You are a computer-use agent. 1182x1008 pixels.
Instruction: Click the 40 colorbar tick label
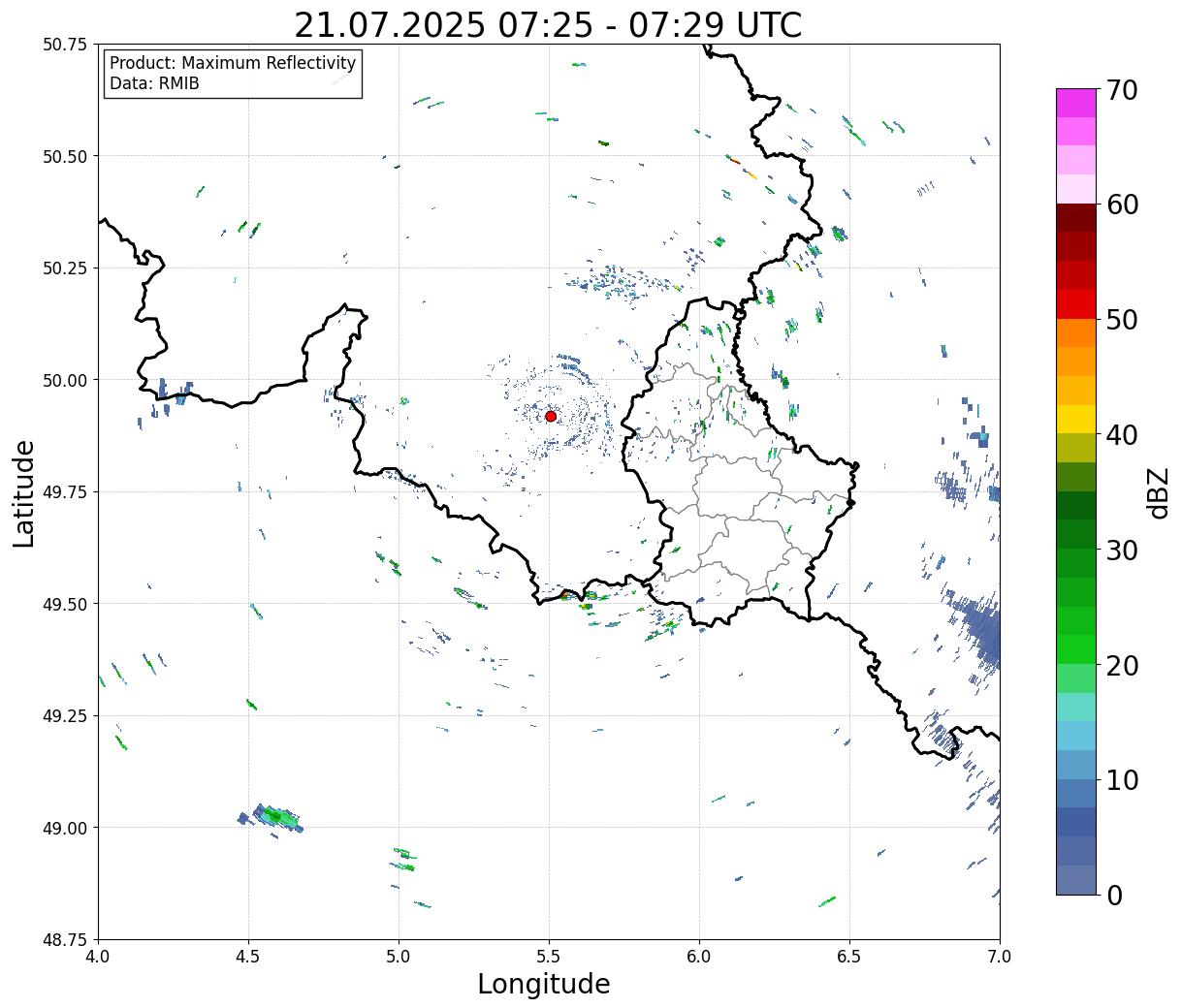[1122, 435]
